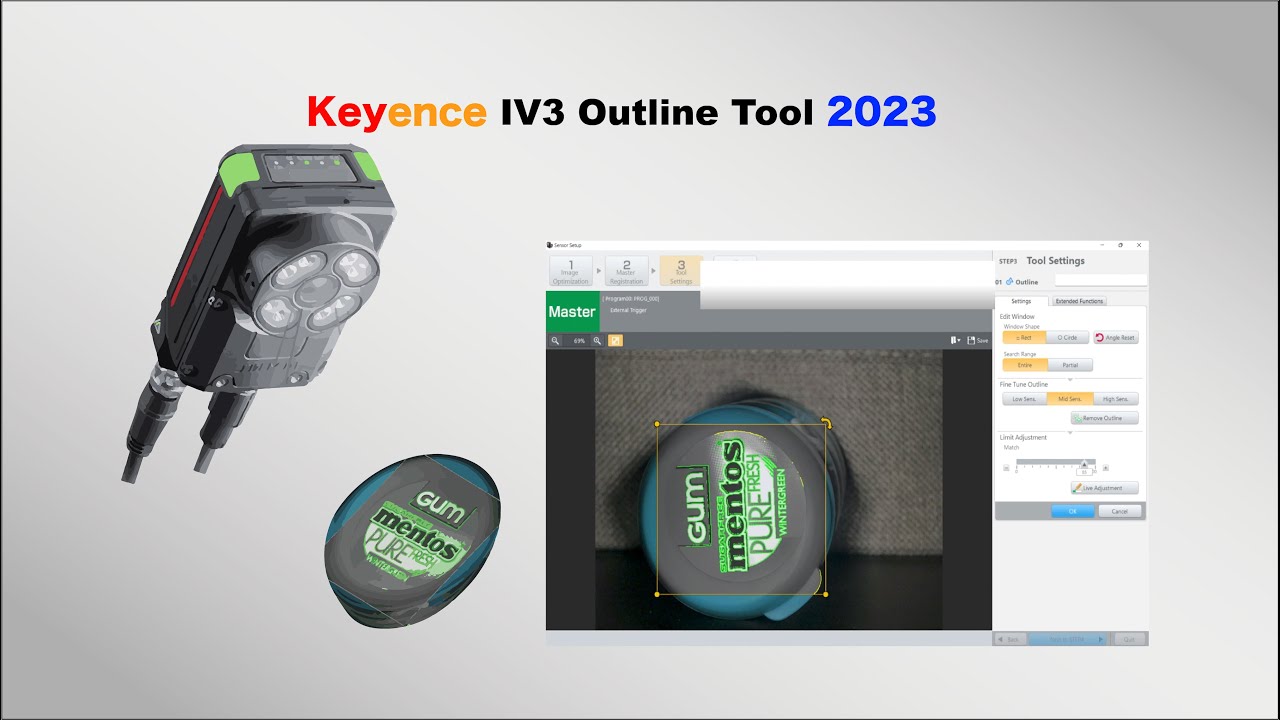Select step 2 Master Registration
This screenshot has height=720, width=1280.
(x=626, y=272)
